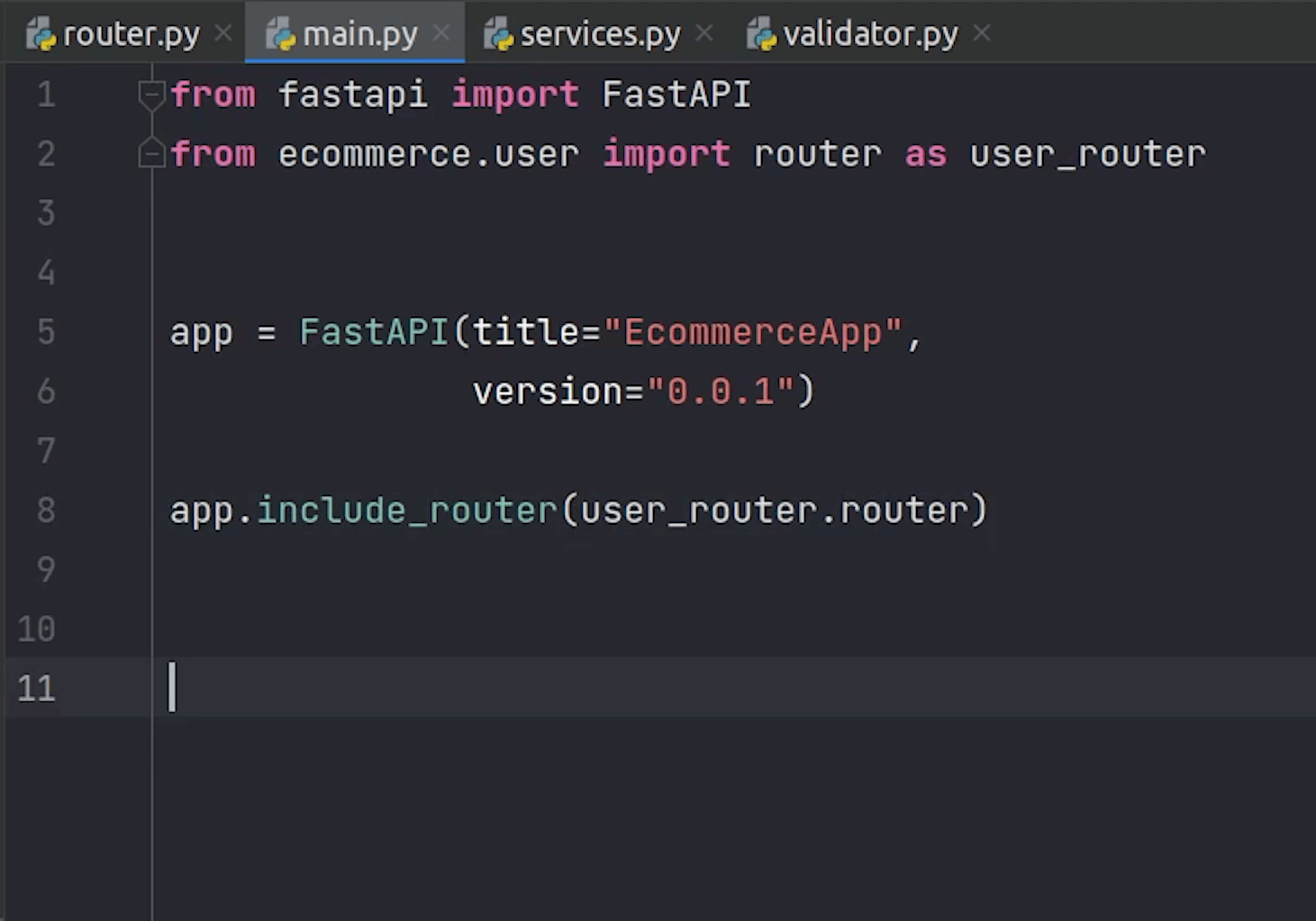Click the FastAPI constructor on line 5
Image resolution: width=1316 pixels, height=921 pixels.
coord(374,332)
